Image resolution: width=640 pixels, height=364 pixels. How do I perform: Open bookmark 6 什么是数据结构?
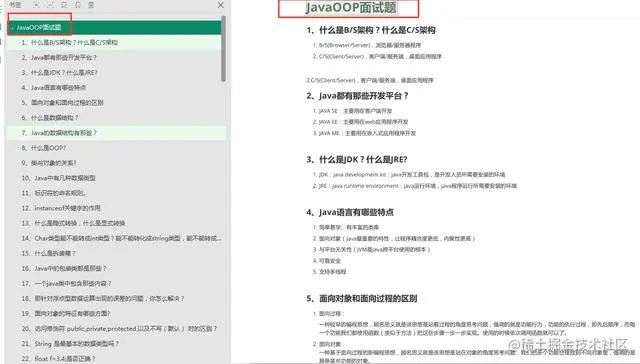click(50, 118)
